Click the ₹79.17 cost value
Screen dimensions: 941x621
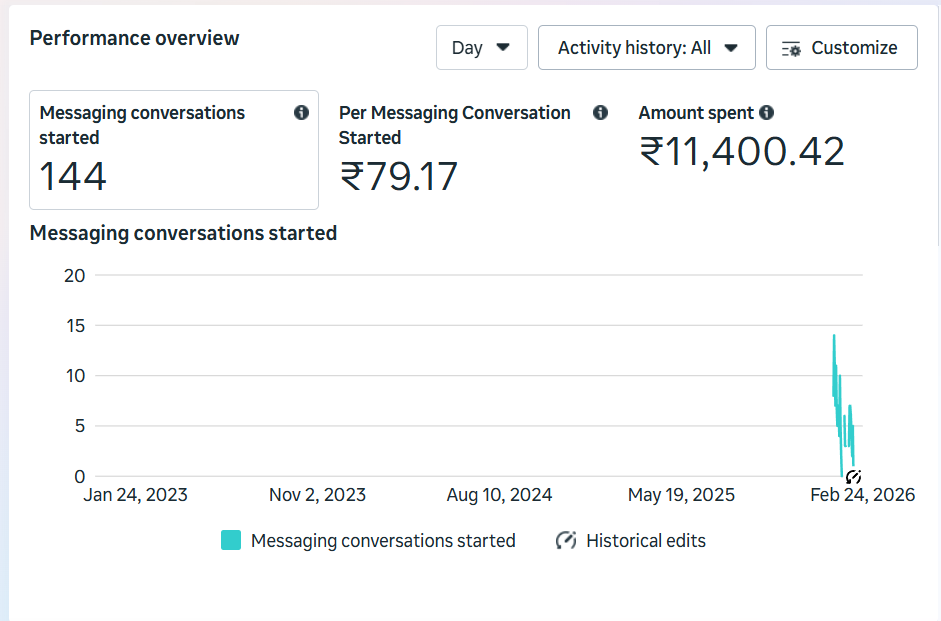pyautogui.click(x=399, y=177)
